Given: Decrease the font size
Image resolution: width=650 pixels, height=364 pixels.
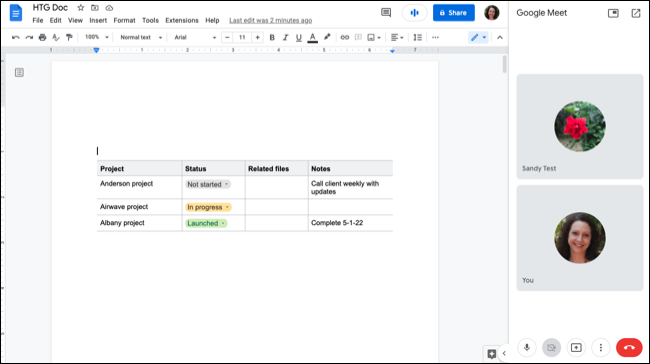Looking at the screenshot, I should (x=227, y=37).
